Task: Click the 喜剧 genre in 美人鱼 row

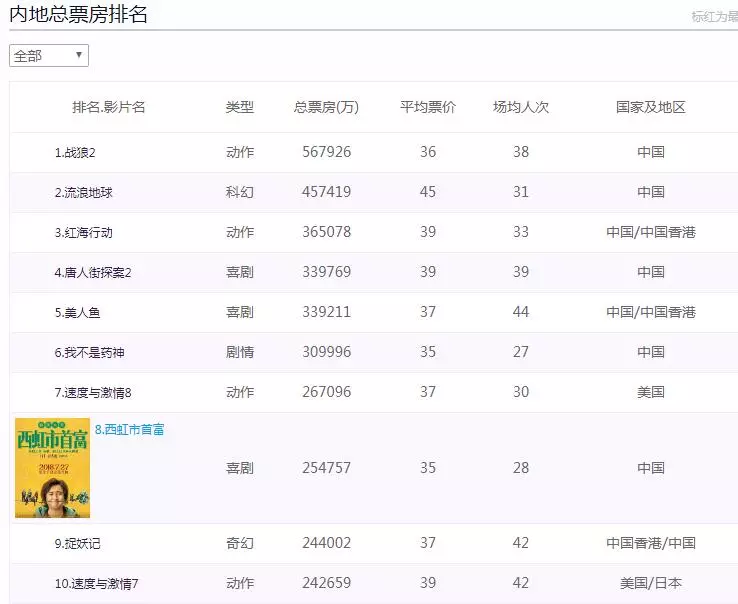Action: [x=240, y=312]
